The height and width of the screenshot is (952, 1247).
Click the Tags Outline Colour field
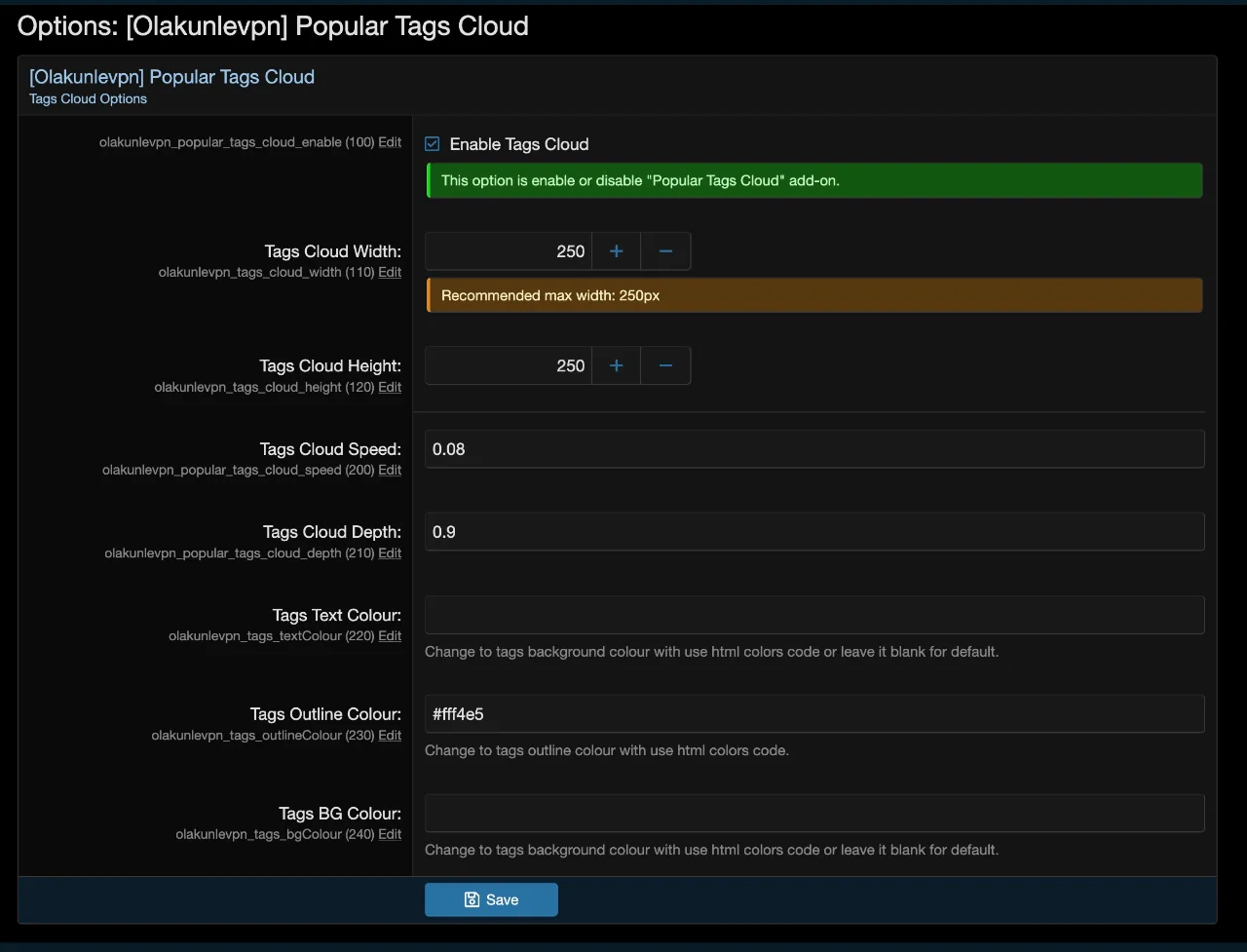(814, 714)
